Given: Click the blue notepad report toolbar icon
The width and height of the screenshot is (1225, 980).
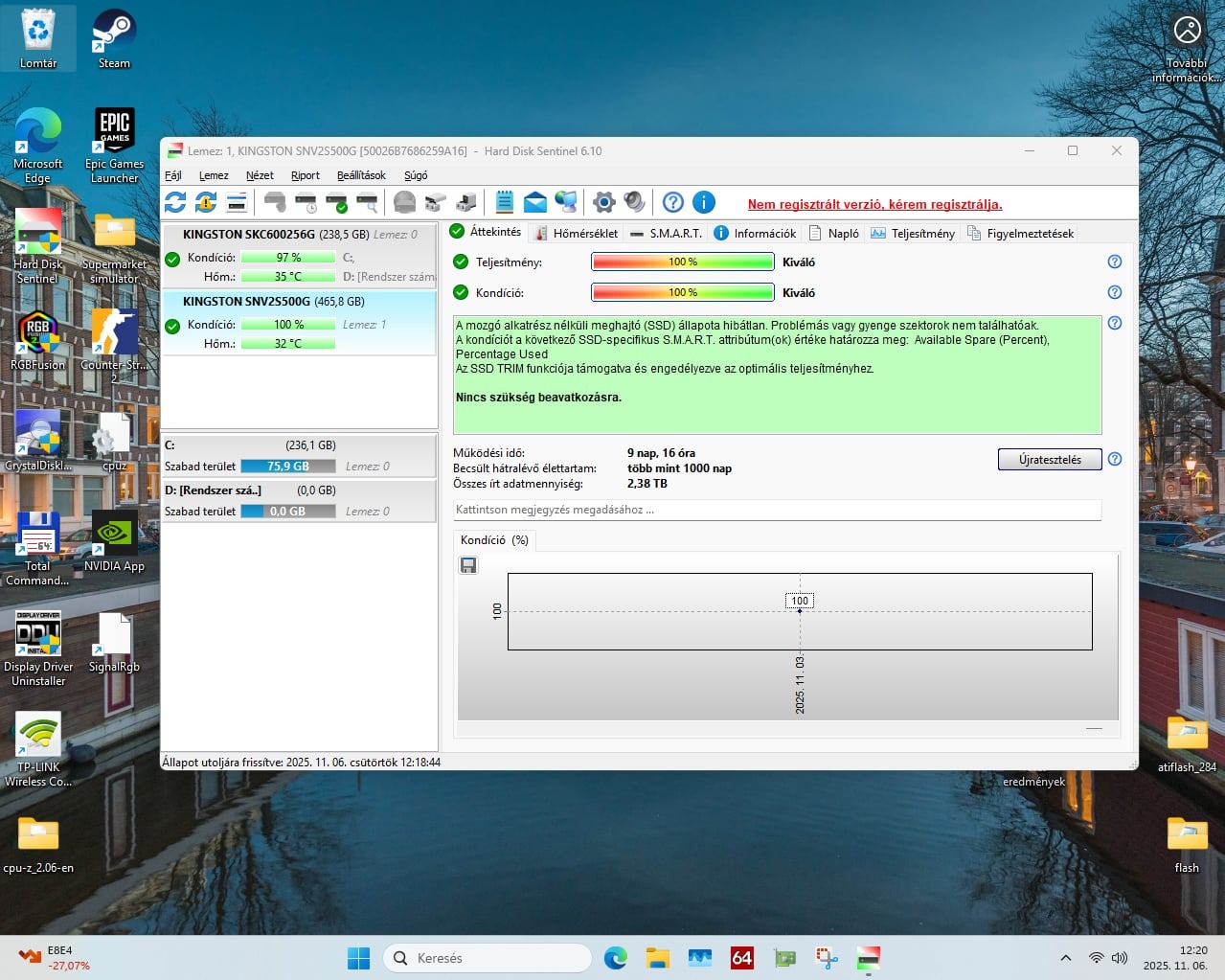Looking at the screenshot, I should tap(505, 202).
